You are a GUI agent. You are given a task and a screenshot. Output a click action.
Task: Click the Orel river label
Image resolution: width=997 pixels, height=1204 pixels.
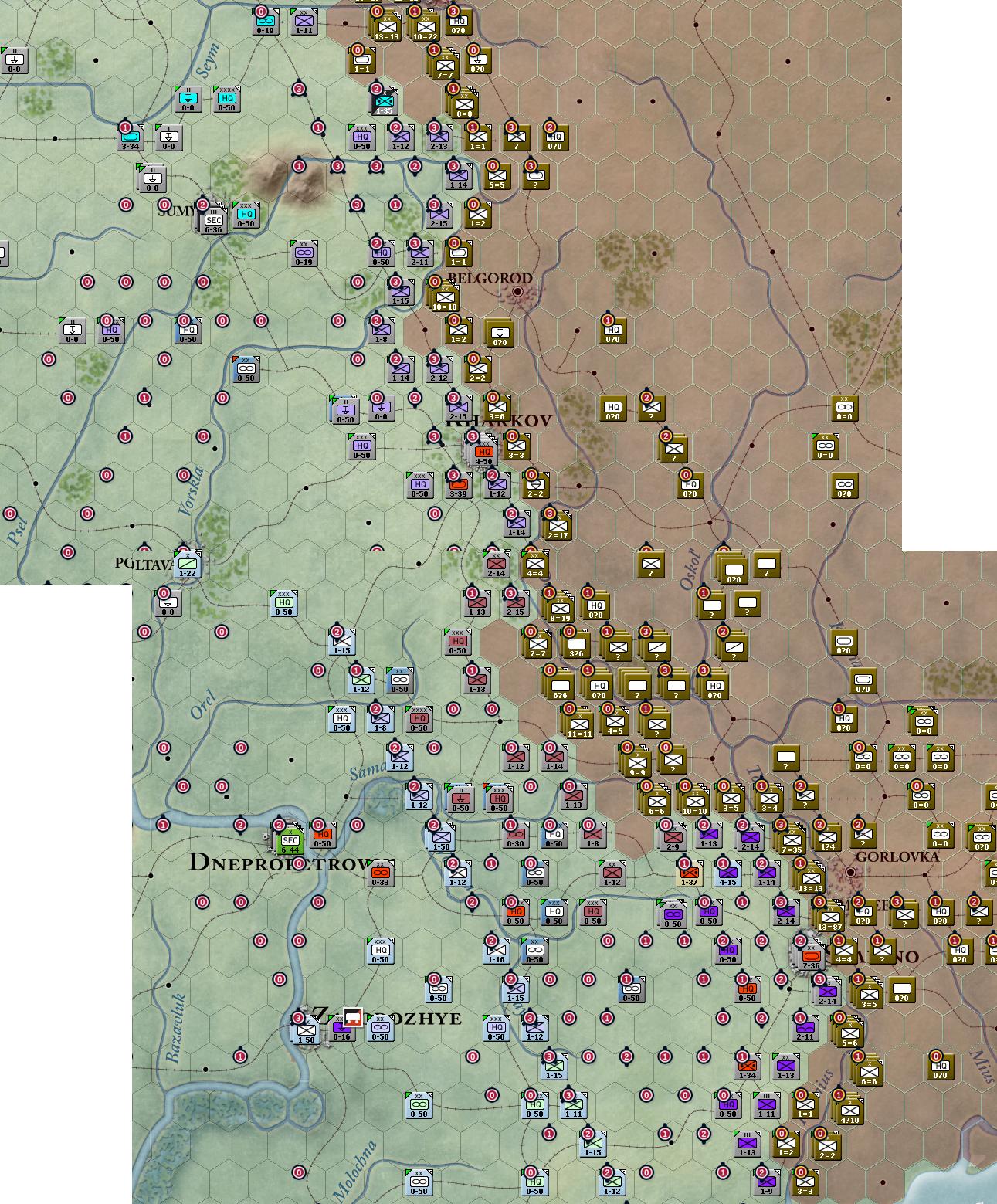202,706
